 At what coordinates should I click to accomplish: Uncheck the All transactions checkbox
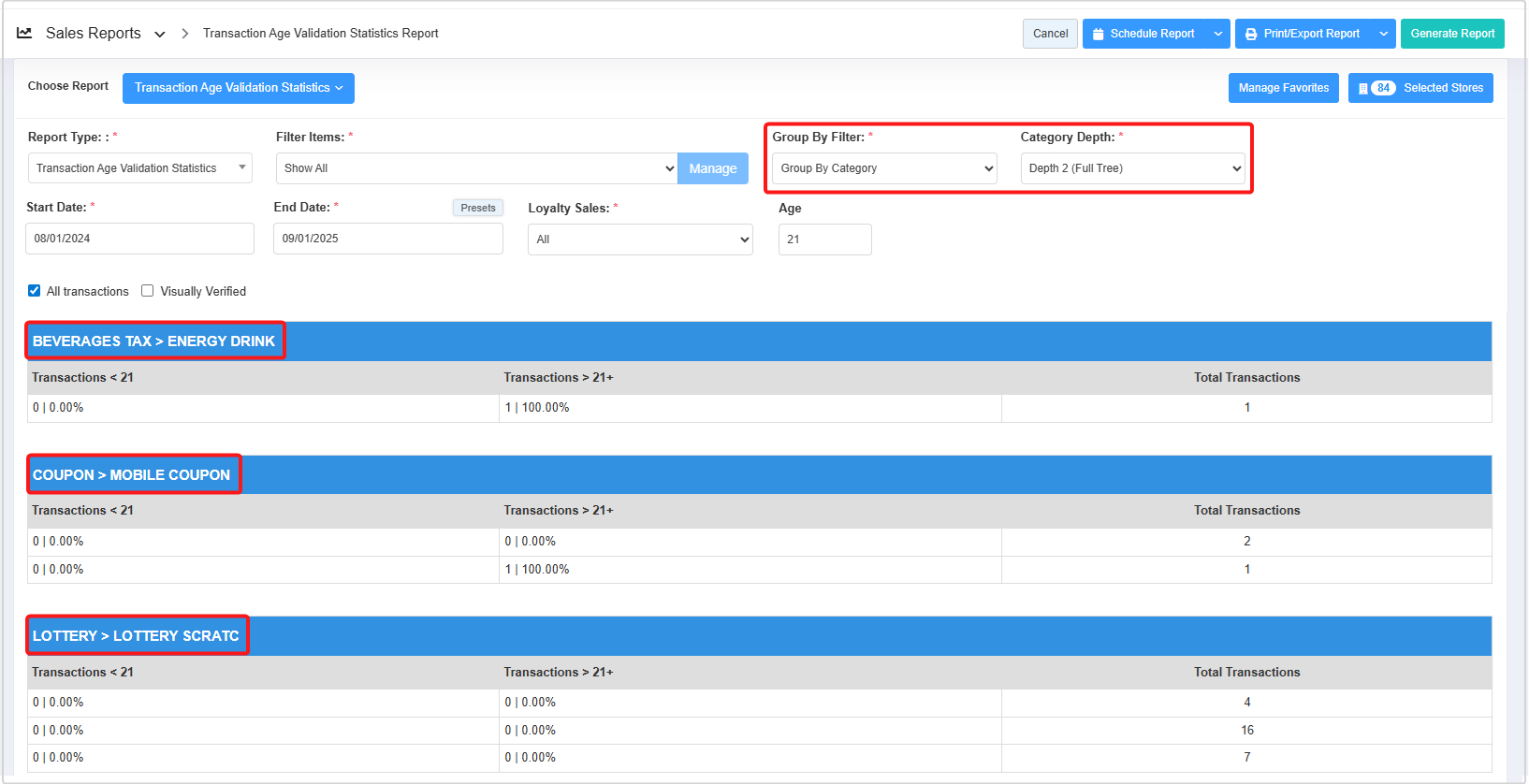tap(35, 291)
